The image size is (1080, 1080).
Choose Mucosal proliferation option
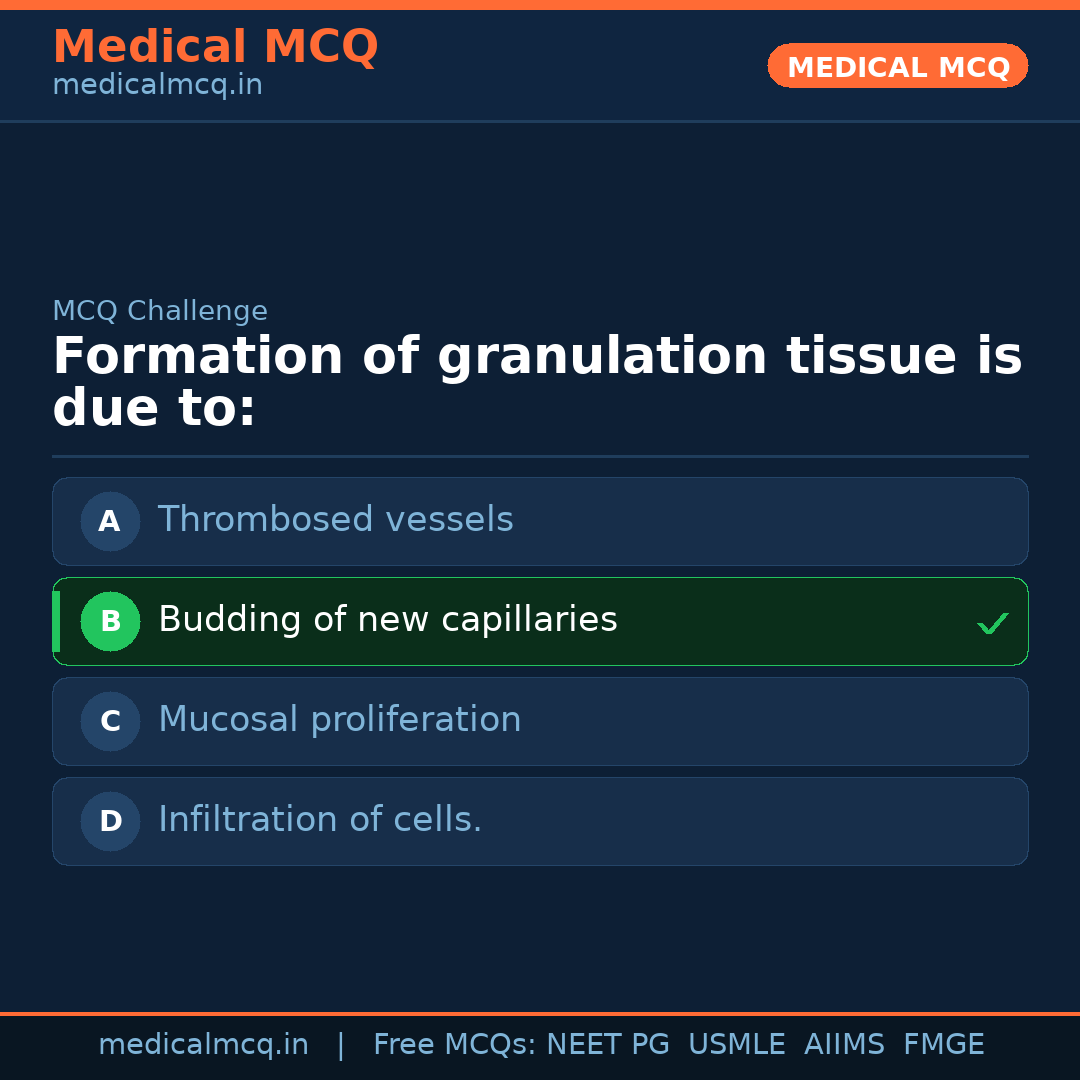(339, 720)
